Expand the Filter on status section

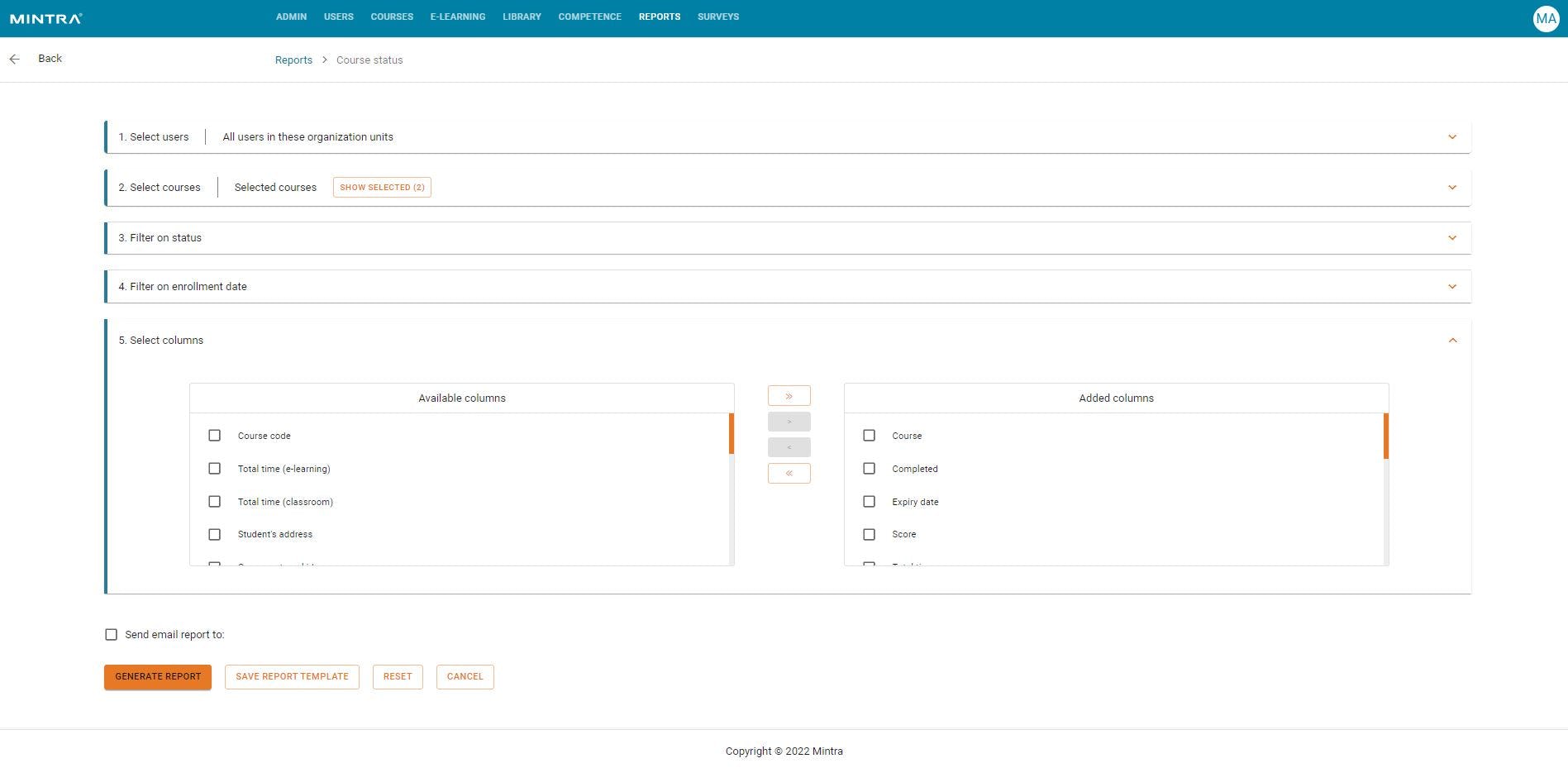(x=1452, y=237)
